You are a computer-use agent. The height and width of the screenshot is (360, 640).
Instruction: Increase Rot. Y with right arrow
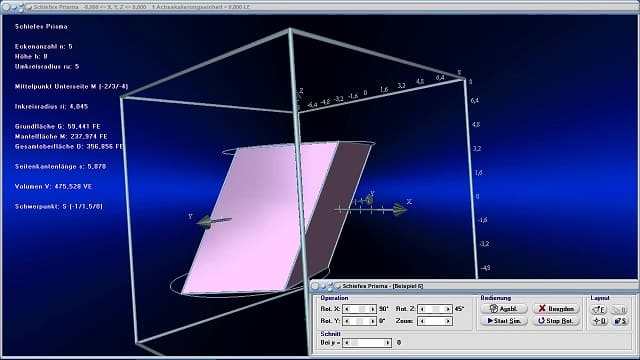click(x=372, y=321)
